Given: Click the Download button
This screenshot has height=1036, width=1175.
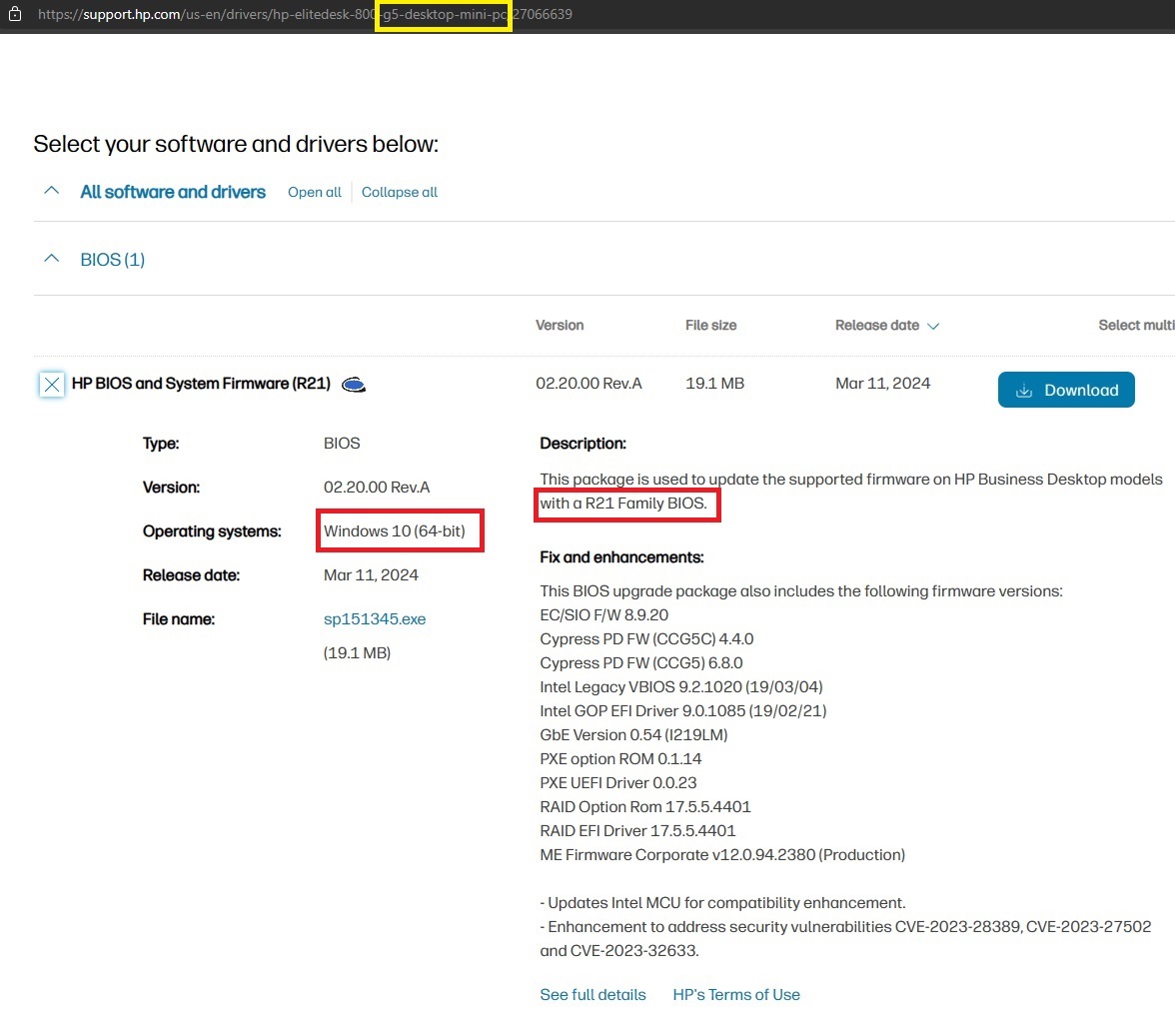Looking at the screenshot, I should point(1065,390).
